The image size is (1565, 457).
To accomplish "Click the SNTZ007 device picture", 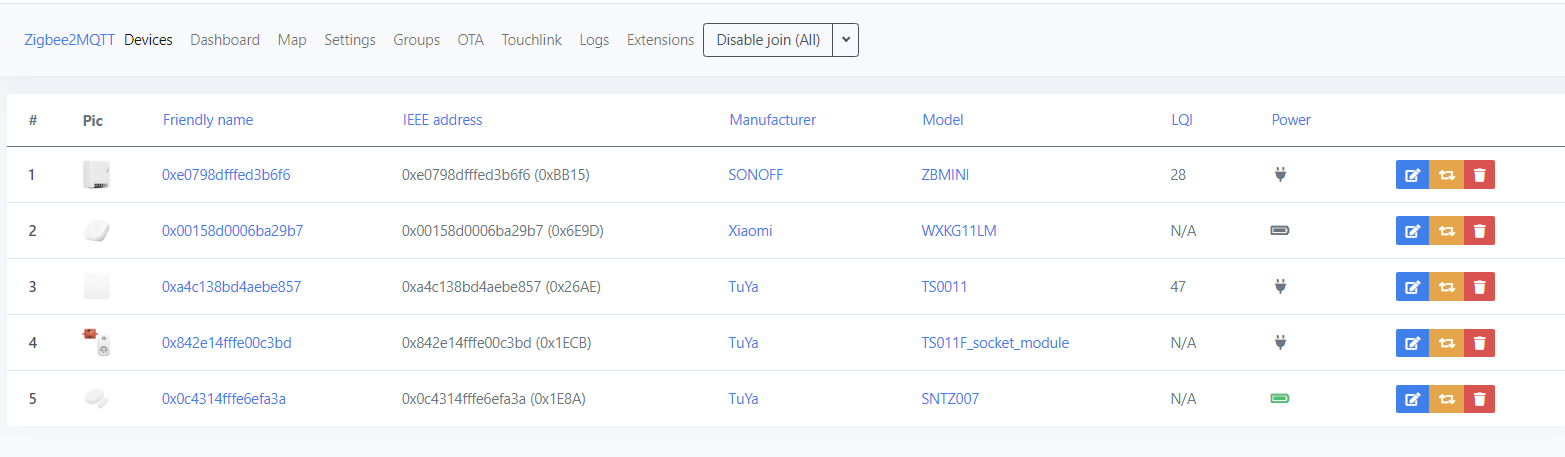I will pos(96,399).
